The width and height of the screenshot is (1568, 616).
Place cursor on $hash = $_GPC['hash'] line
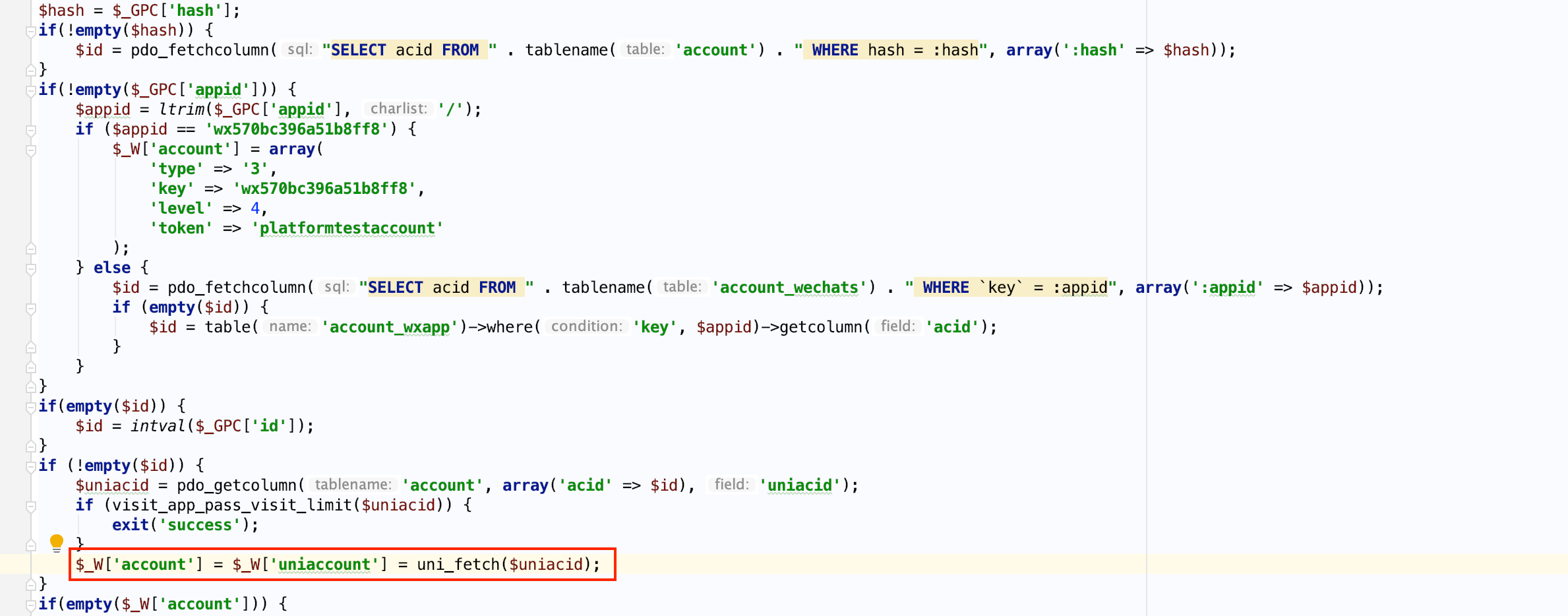[139, 11]
